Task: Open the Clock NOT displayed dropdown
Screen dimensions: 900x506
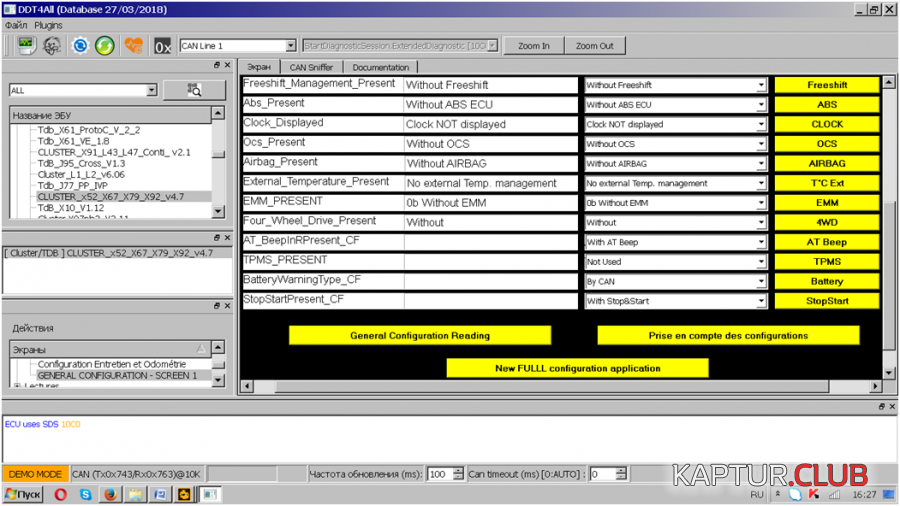Action: tap(761, 124)
